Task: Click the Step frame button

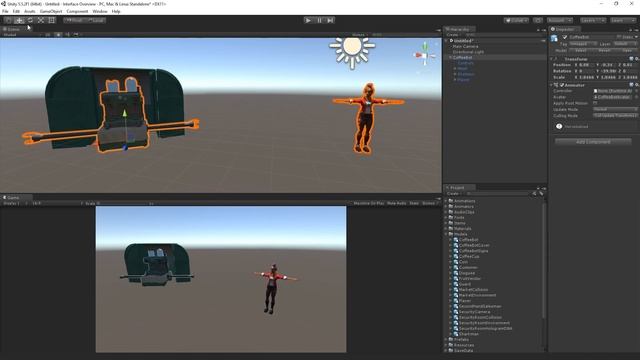Action: [x=330, y=20]
